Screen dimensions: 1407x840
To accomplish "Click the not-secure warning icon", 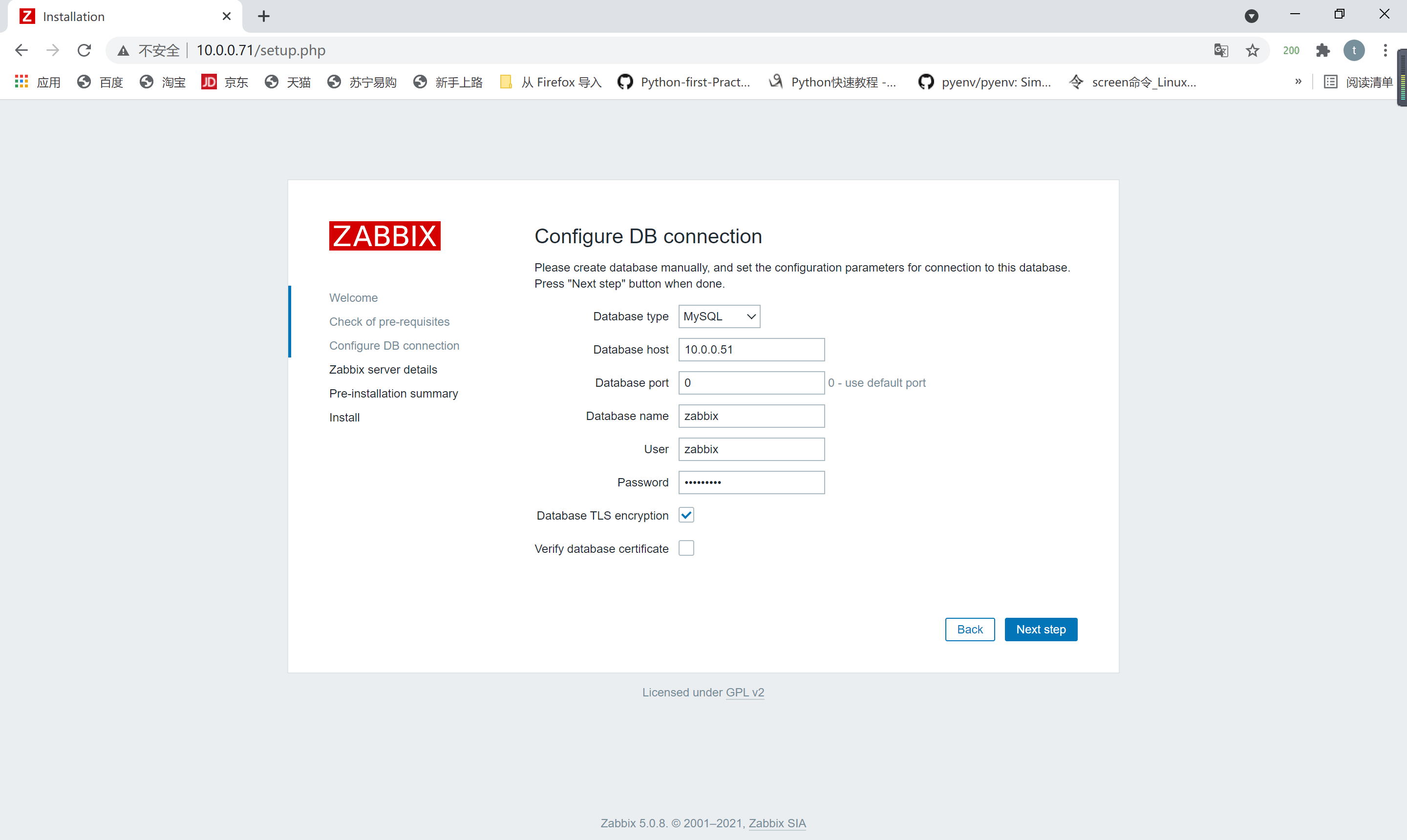I will point(123,51).
